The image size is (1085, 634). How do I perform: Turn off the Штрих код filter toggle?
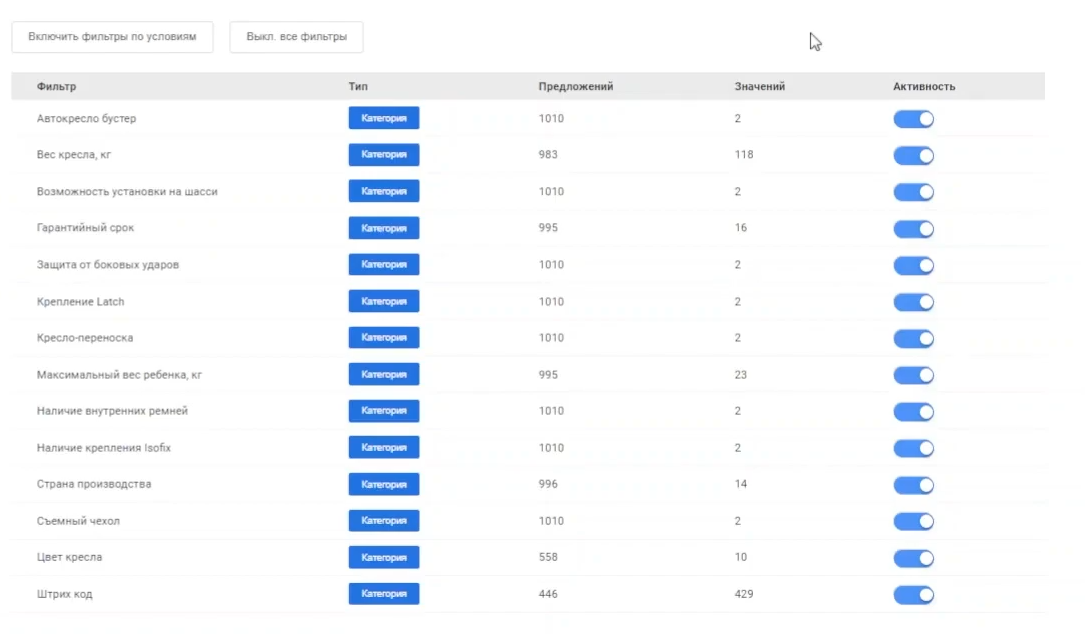(913, 595)
